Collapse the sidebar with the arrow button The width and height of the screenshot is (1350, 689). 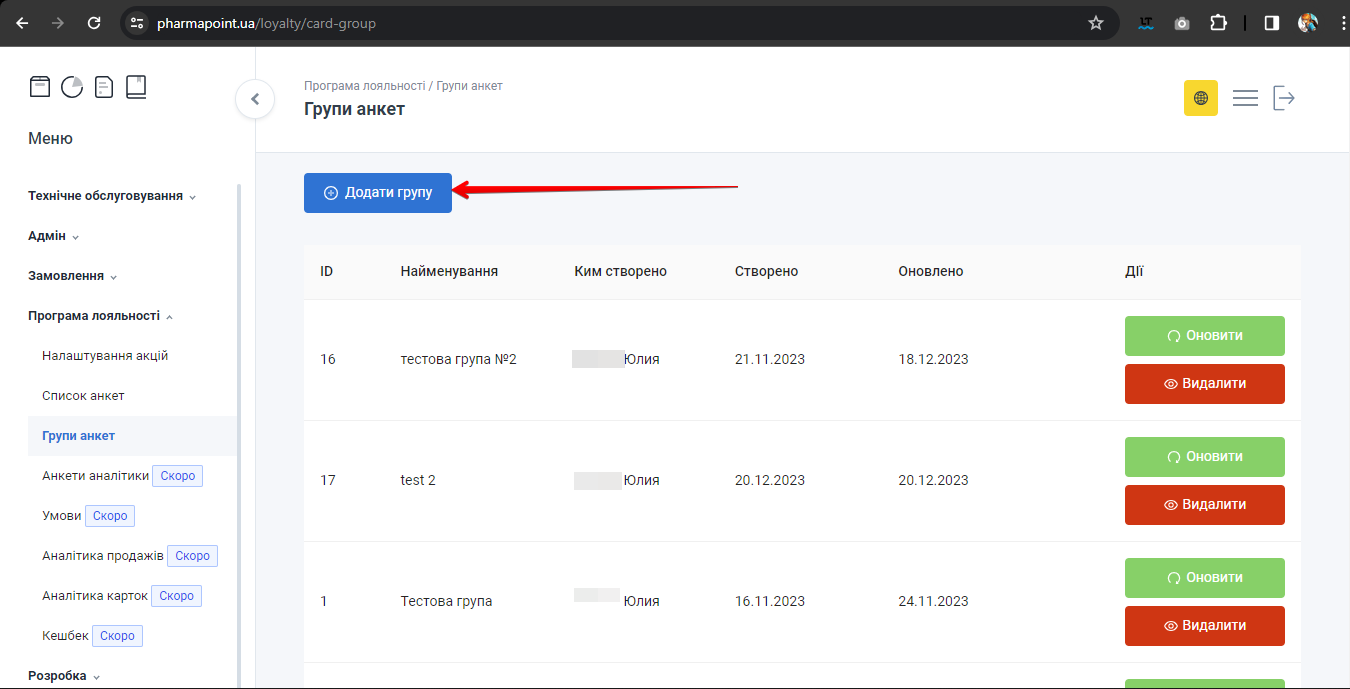pos(255,99)
